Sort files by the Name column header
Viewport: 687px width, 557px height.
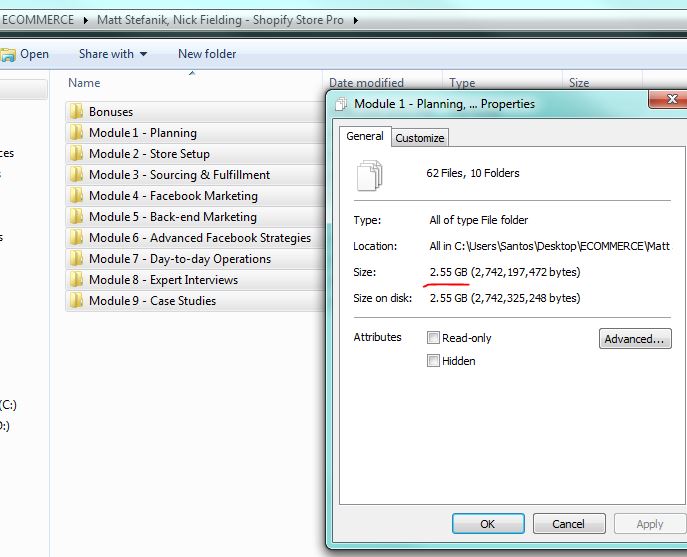(x=85, y=83)
